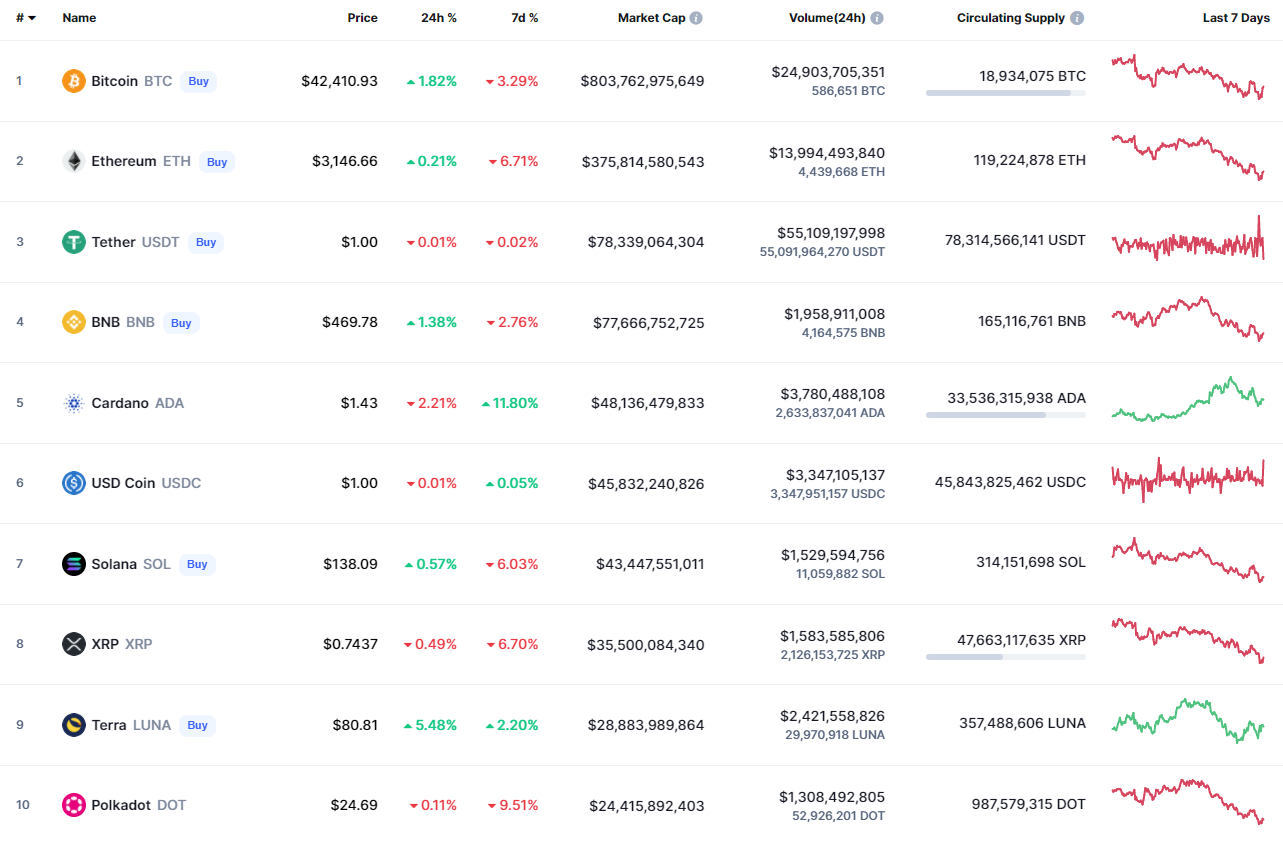Open Tether's 7-day price chart
Screen dimensions: 1283x842
[x=1188, y=240]
